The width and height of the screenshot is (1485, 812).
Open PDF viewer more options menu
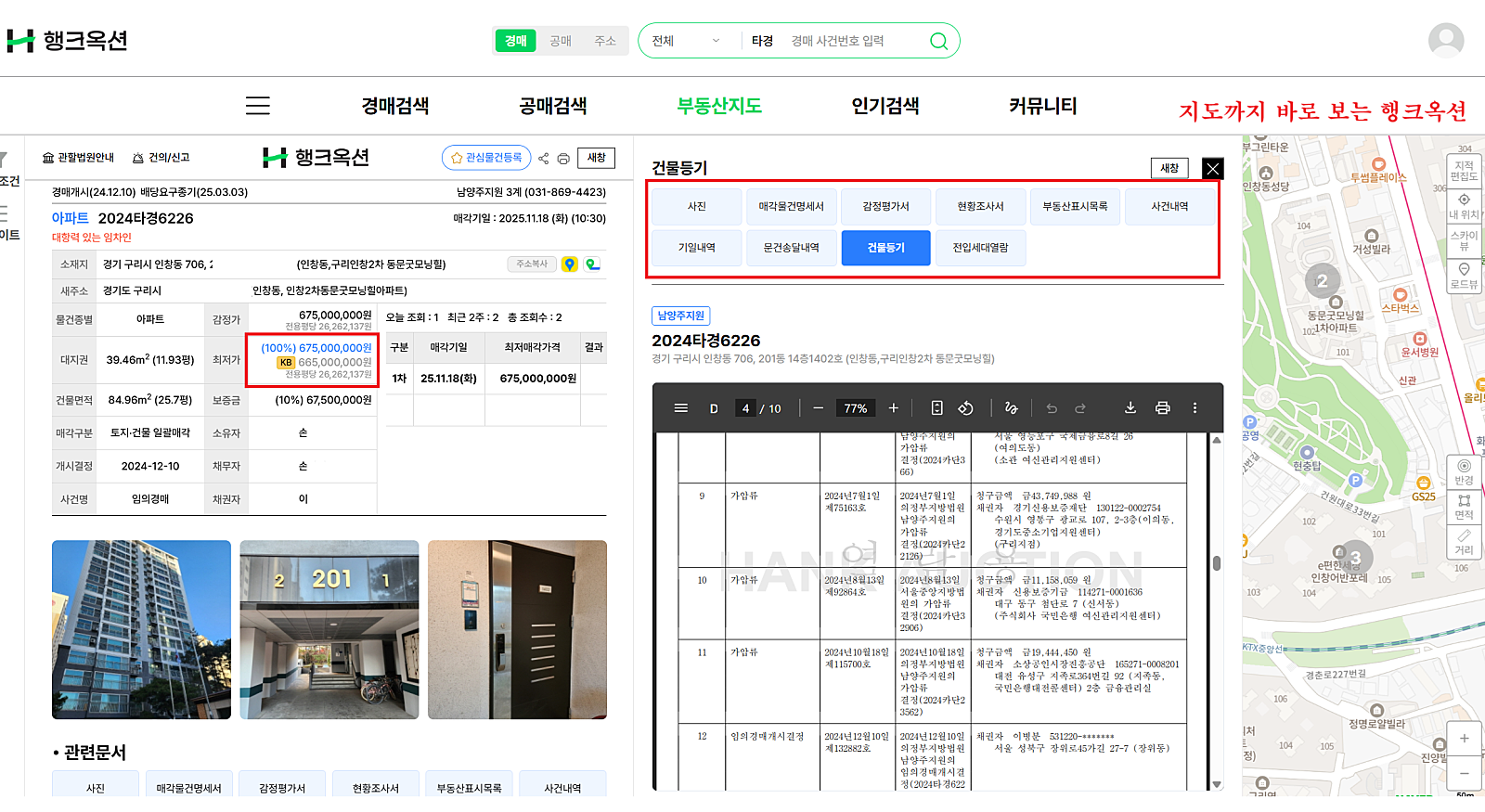[x=1194, y=408]
